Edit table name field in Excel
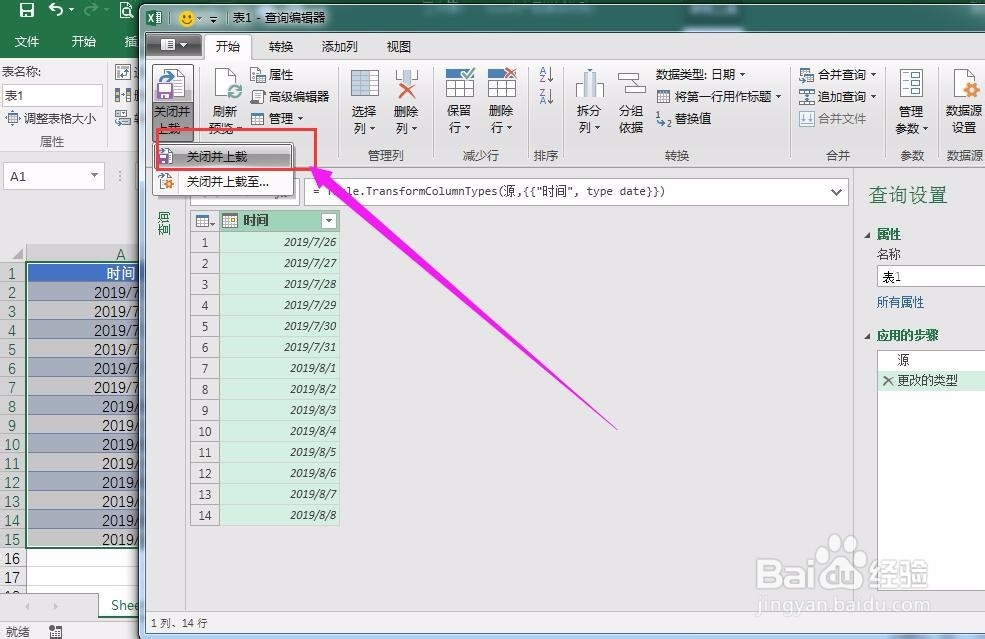Viewport: 985px width, 639px height. point(52,96)
